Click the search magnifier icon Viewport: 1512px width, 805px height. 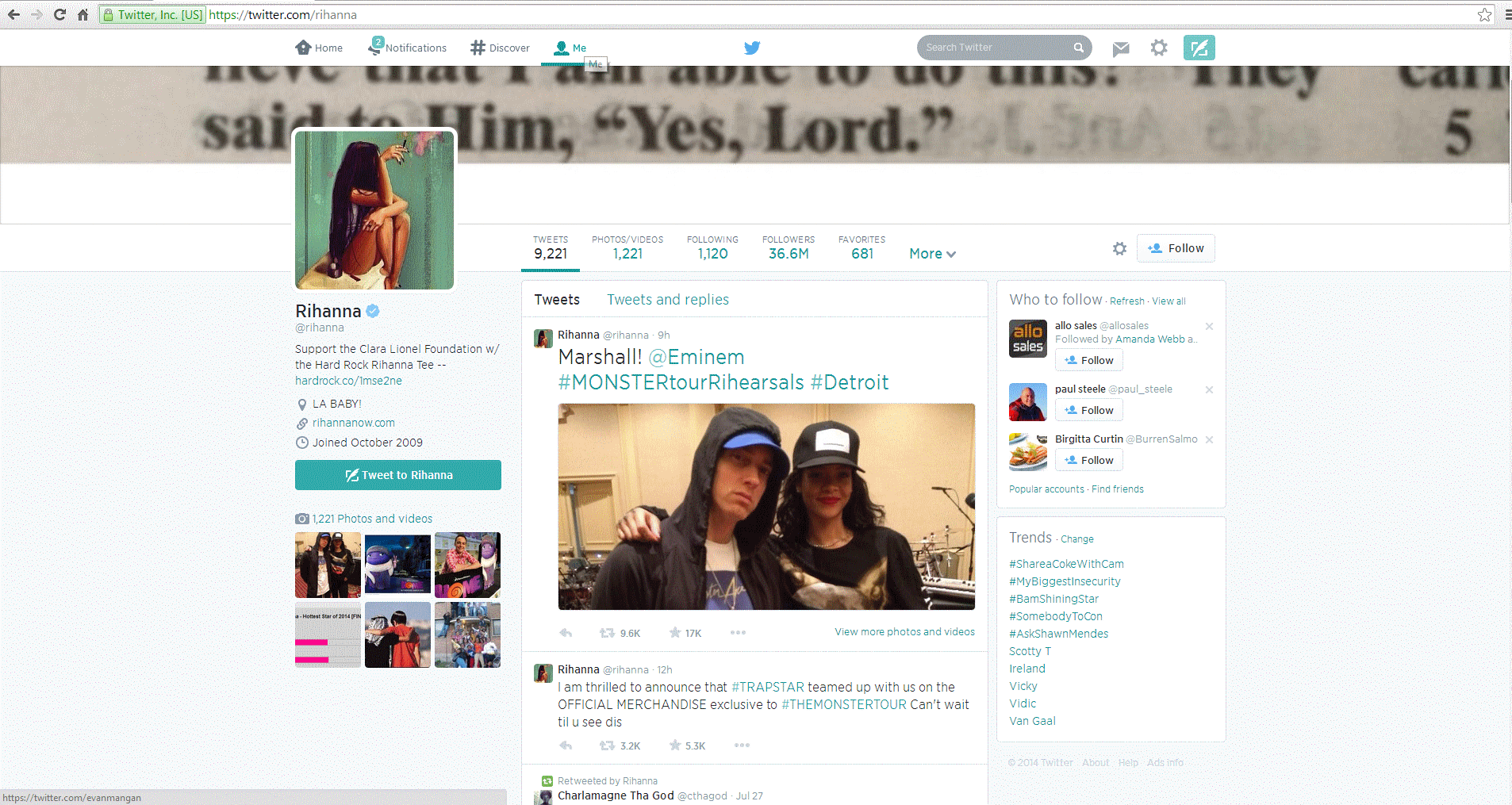1079,48
